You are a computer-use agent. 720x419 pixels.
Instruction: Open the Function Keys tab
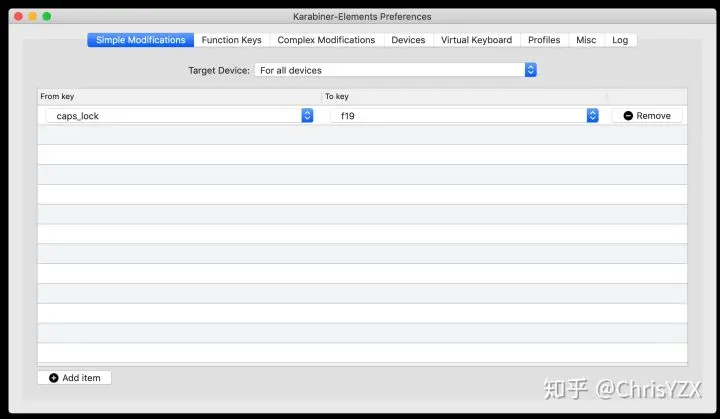[x=231, y=40]
